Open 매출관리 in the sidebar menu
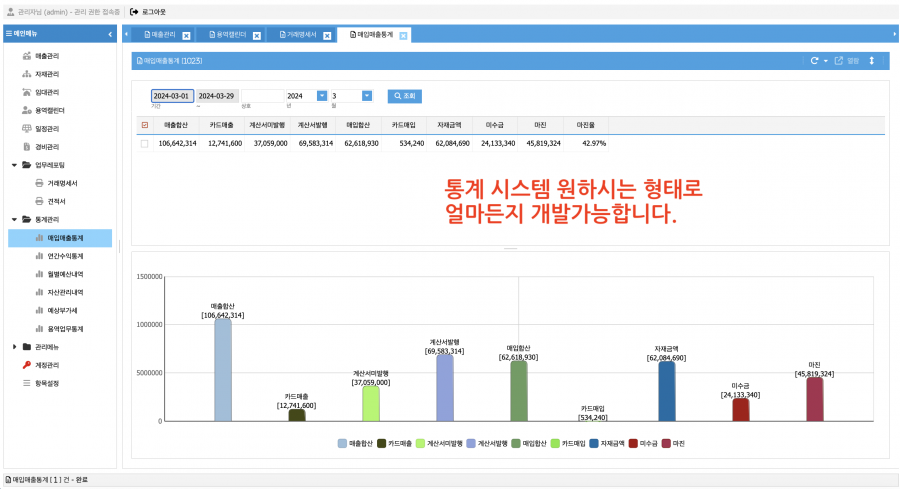The width and height of the screenshot is (900, 489). click(x=46, y=56)
